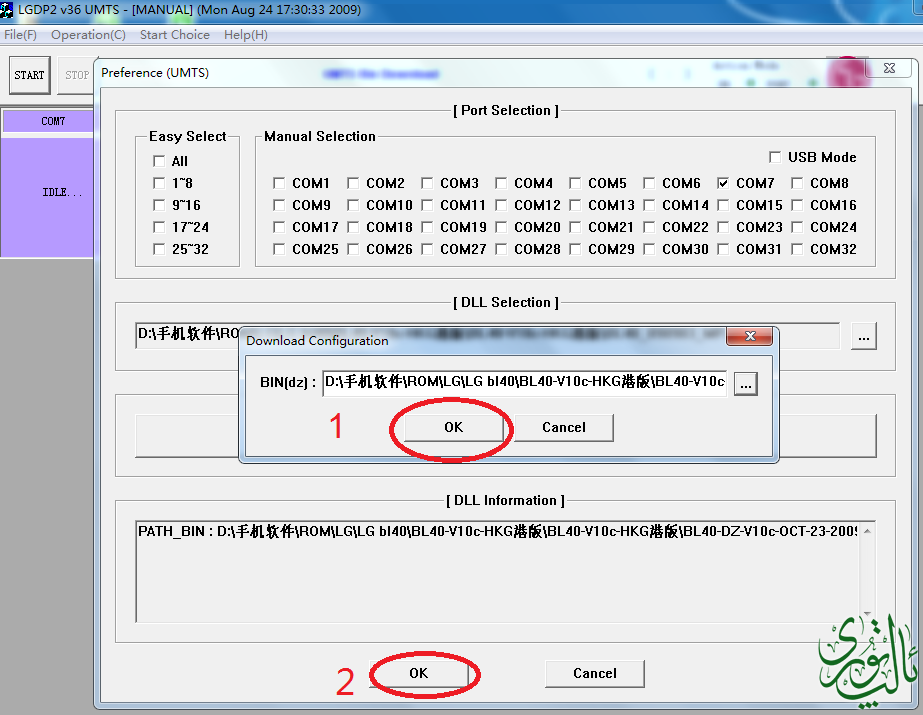Check the COM30 port checkbox
This screenshot has height=715, width=923.
(x=649, y=249)
